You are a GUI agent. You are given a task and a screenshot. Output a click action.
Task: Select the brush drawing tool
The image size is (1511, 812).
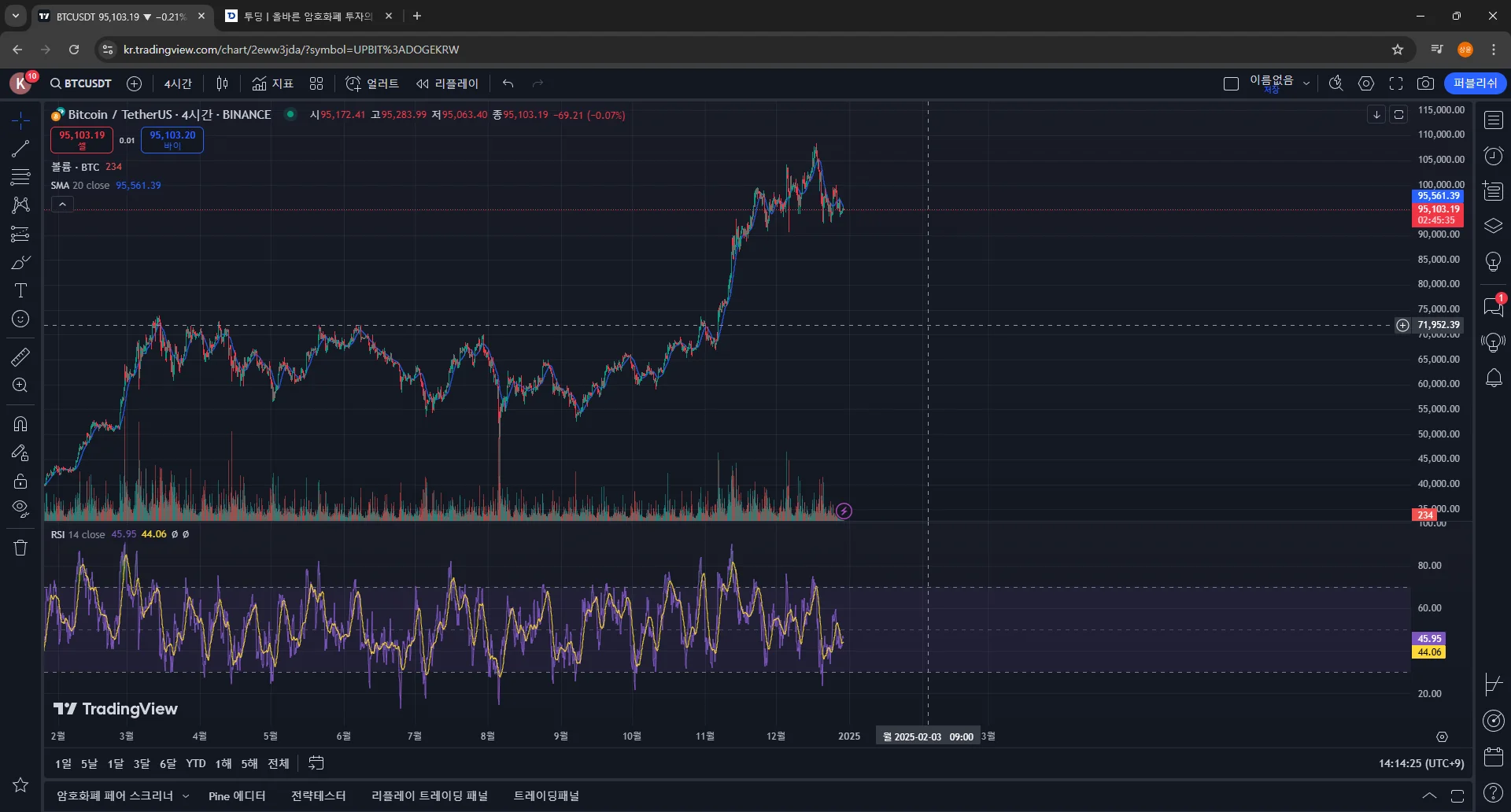pos(20,262)
